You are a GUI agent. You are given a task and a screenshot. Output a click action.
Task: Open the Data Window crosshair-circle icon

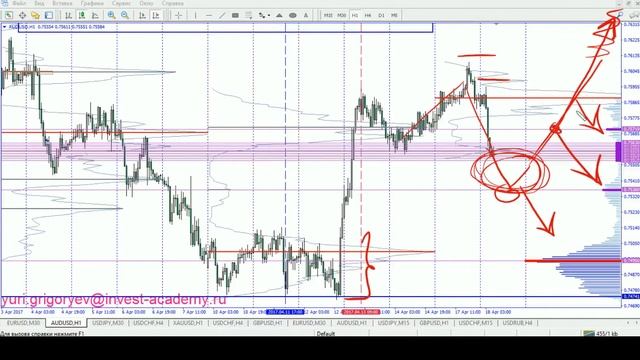tap(22, 16)
